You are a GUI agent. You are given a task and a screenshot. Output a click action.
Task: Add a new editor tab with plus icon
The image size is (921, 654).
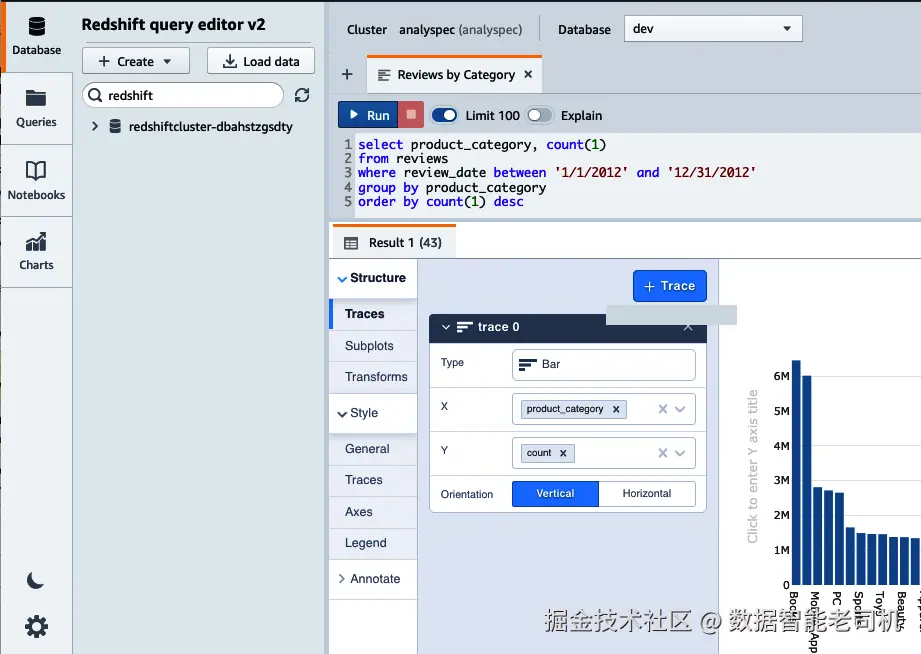click(347, 74)
